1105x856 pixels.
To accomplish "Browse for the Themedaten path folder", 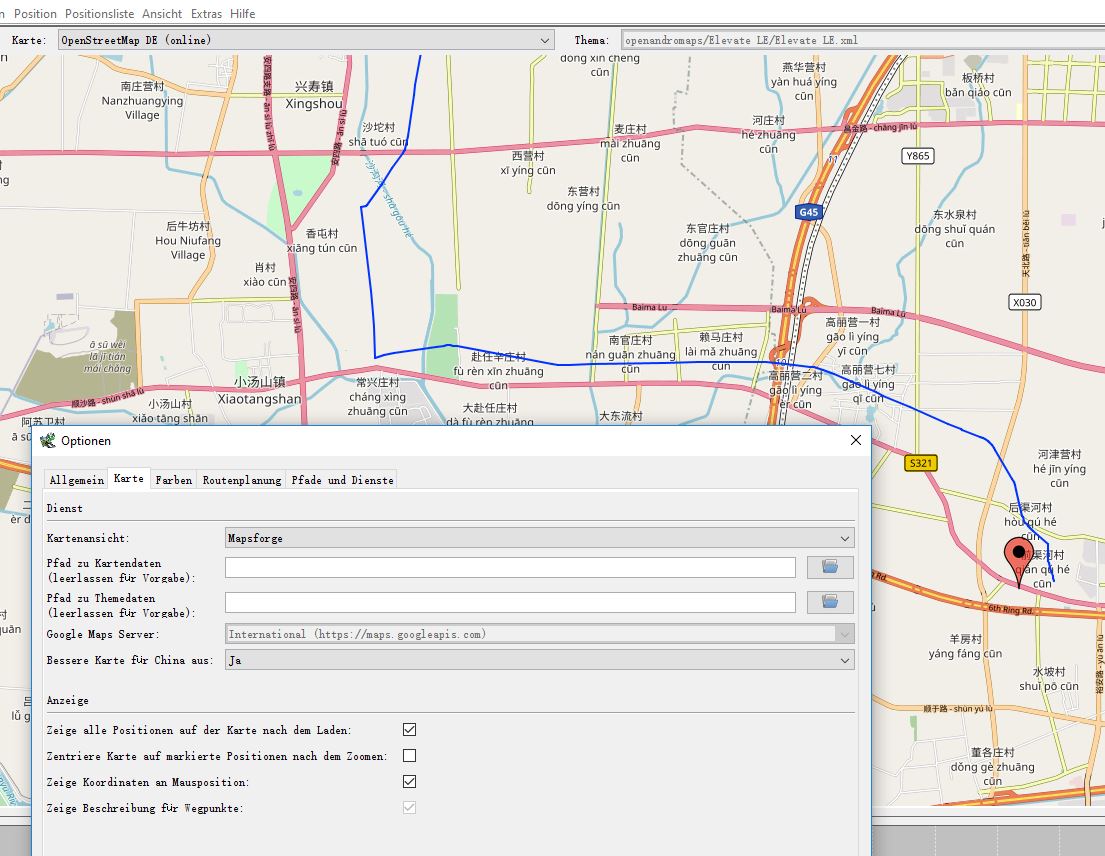I will click(x=829, y=602).
